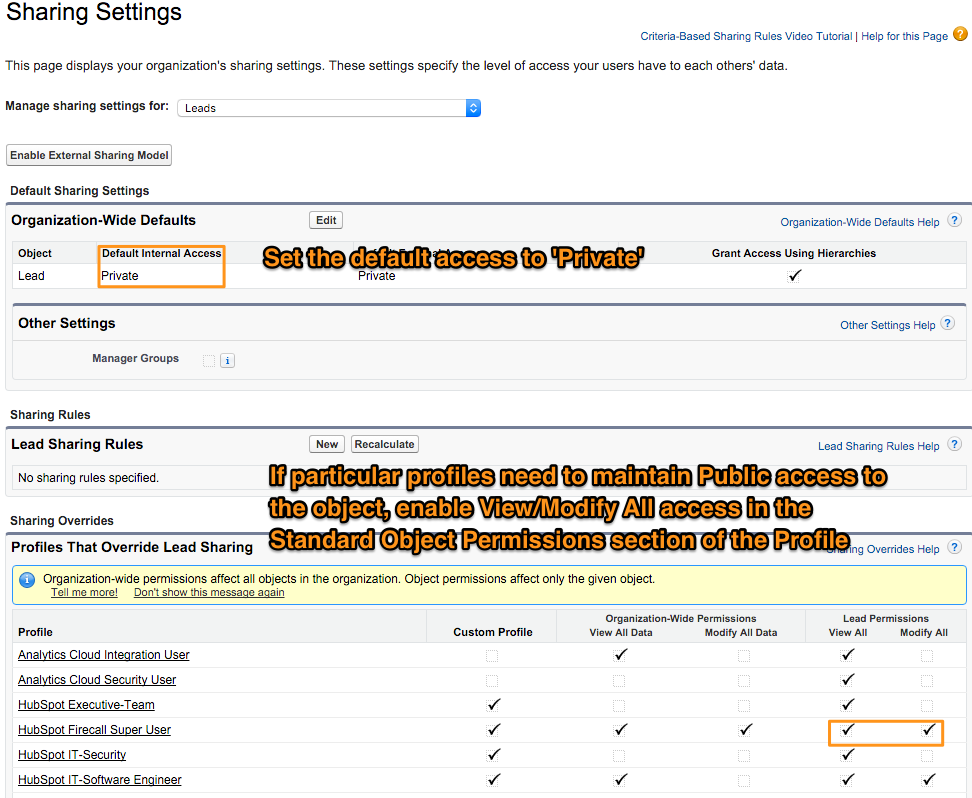Click the View All Data column header

[x=621, y=632]
